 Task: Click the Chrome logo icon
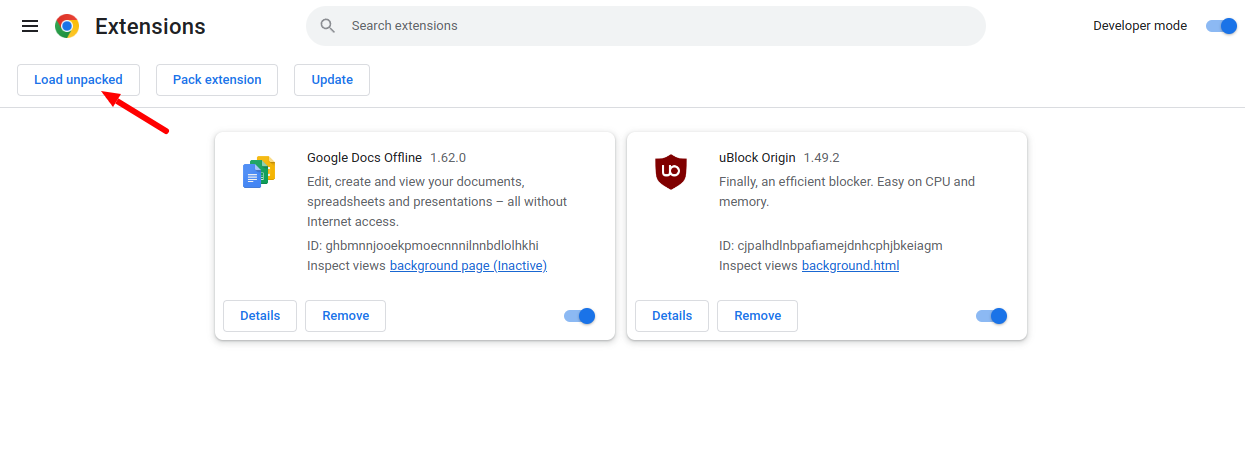pos(67,26)
